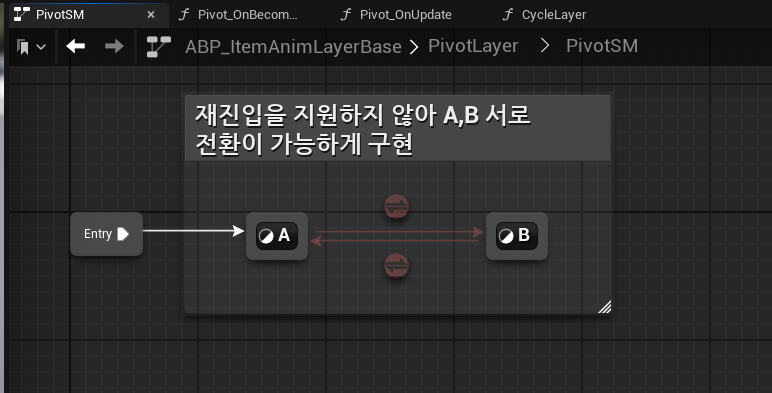The image size is (772, 393).
Task: Select the Entry node
Action: [x=106, y=234]
